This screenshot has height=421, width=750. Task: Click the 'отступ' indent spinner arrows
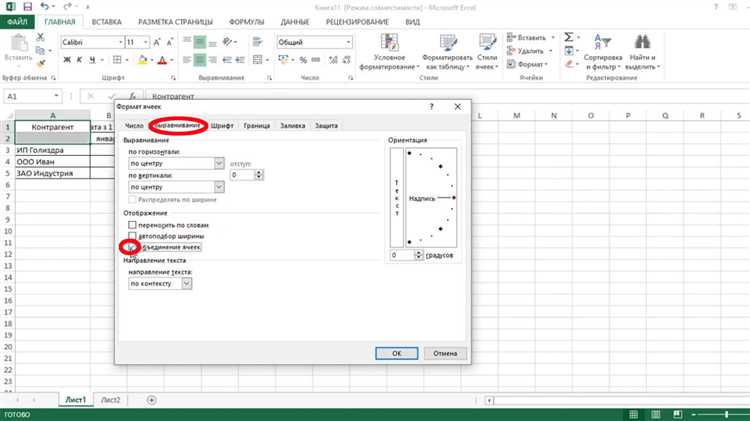coord(259,175)
